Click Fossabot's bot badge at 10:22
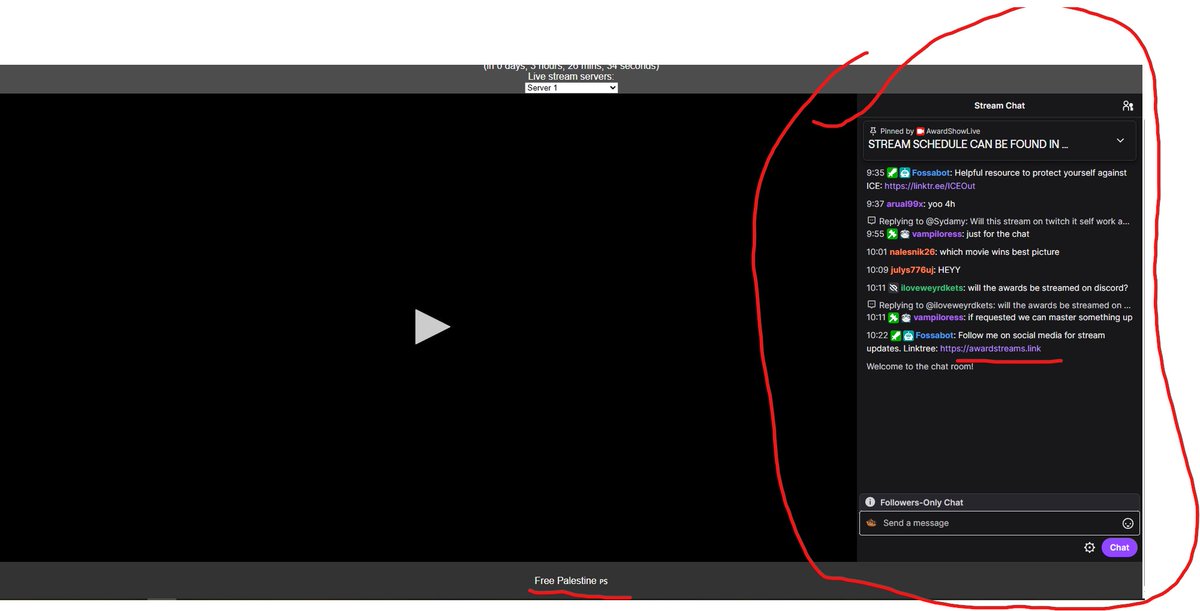The height and width of the screenshot is (611, 1200). [908, 336]
